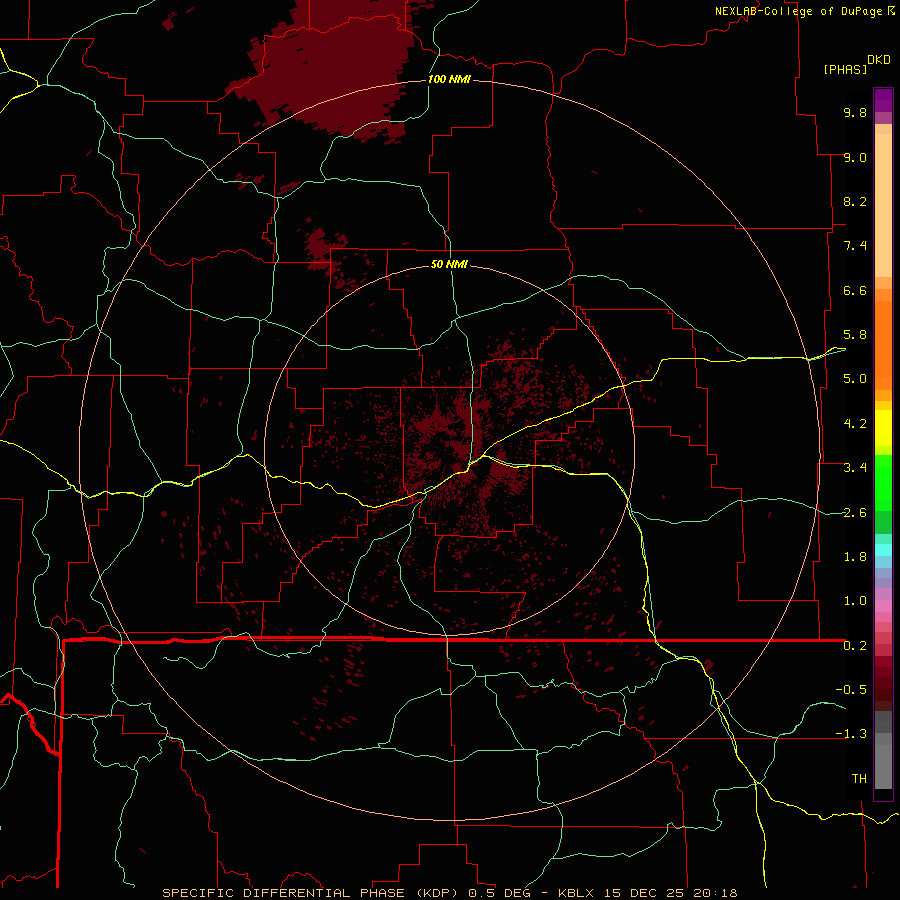Click the product title SPECIFIC DIFFERENTIAL PHASE (KDP)

click(312, 893)
